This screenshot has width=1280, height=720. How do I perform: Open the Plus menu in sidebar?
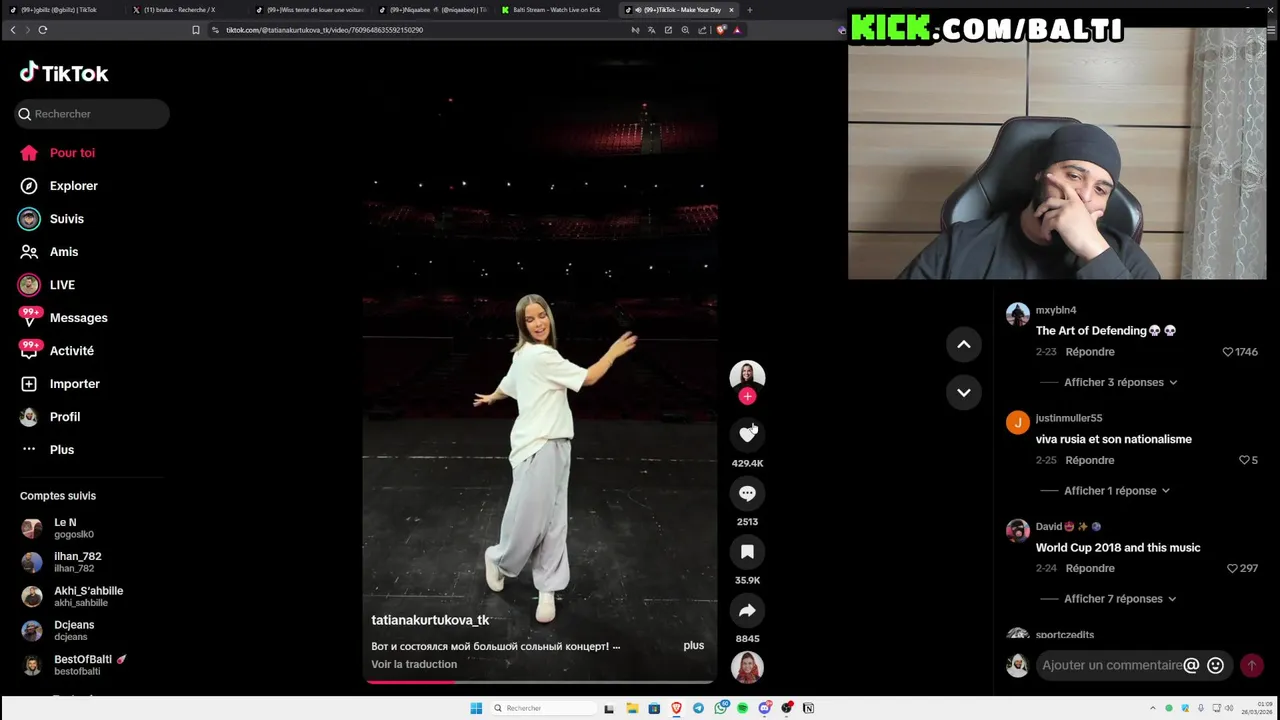click(x=47, y=450)
